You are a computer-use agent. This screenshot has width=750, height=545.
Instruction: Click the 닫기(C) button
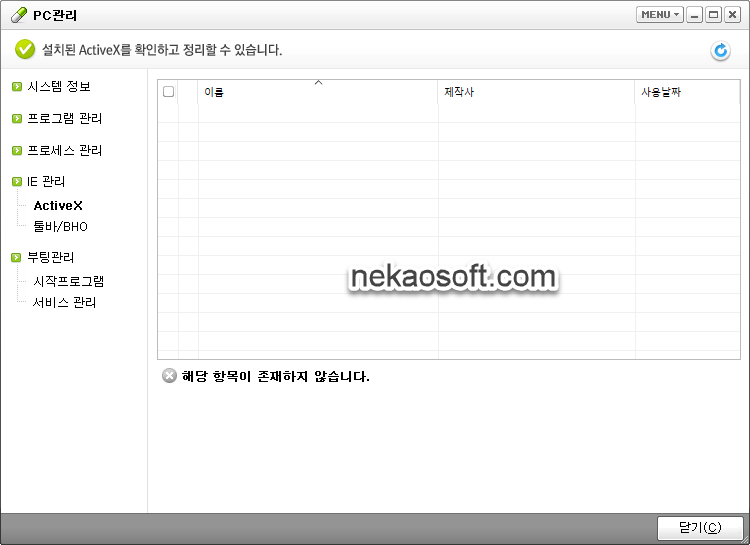(700, 528)
